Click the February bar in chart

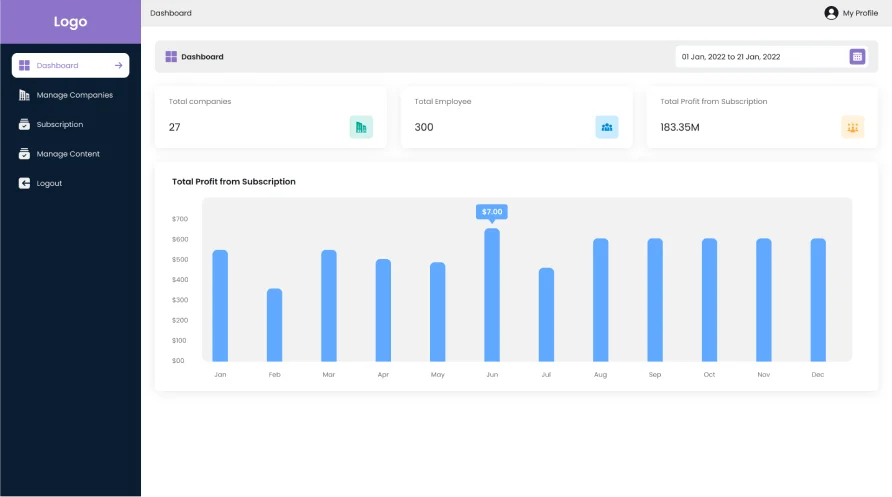[x=274, y=325]
